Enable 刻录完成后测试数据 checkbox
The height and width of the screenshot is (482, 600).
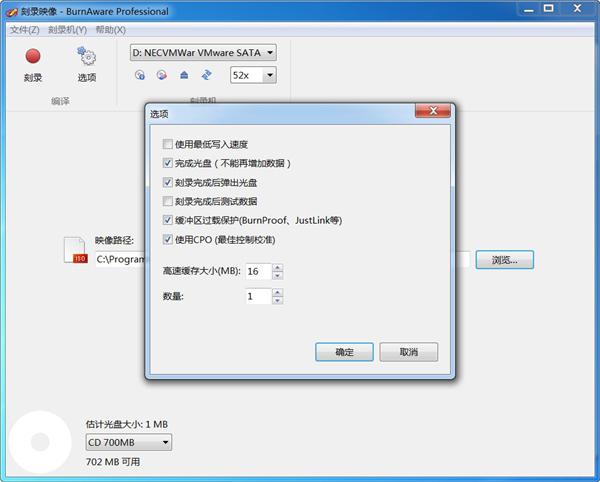coord(168,201)
